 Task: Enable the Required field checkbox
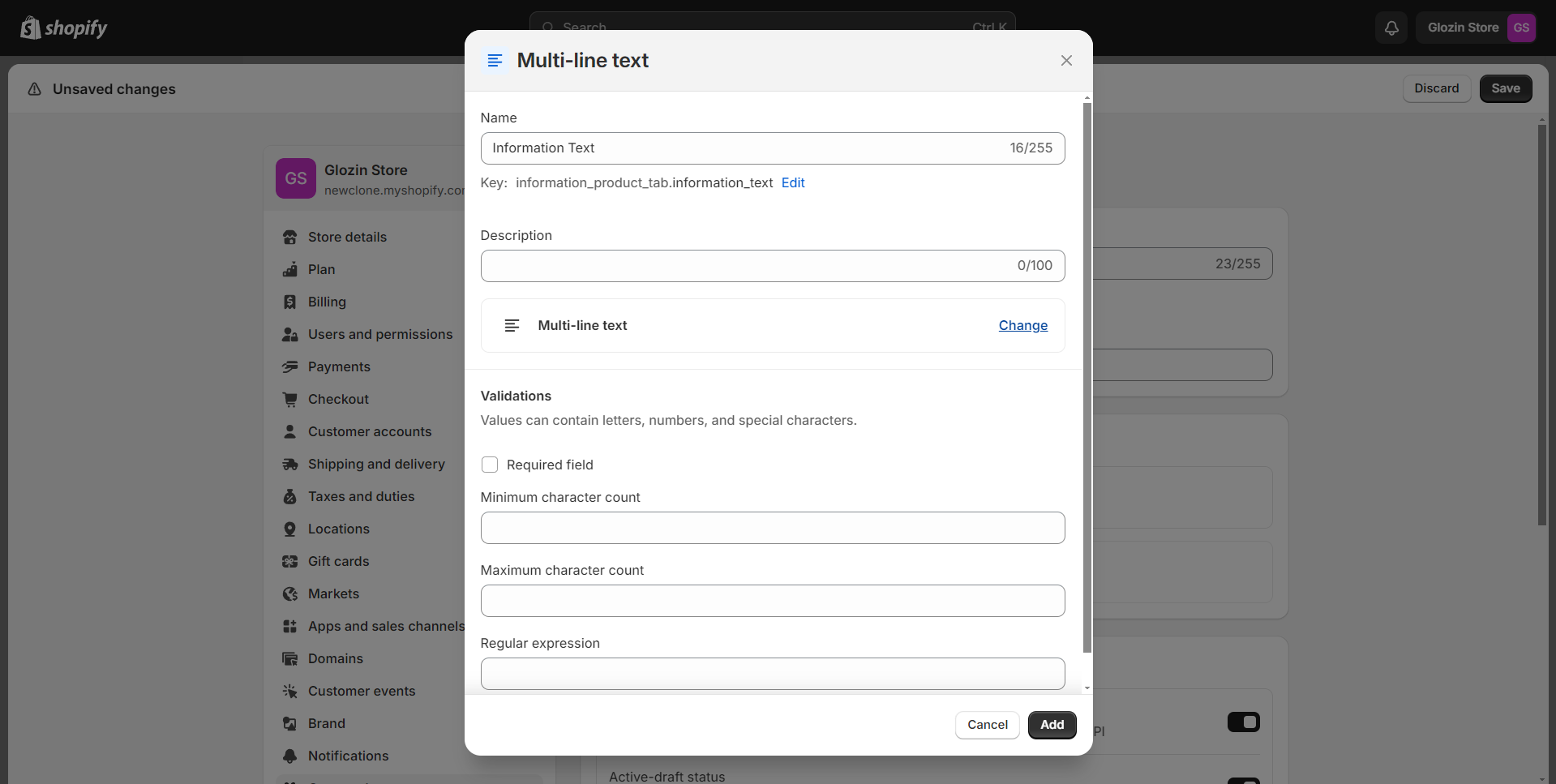tap(490, 465)
